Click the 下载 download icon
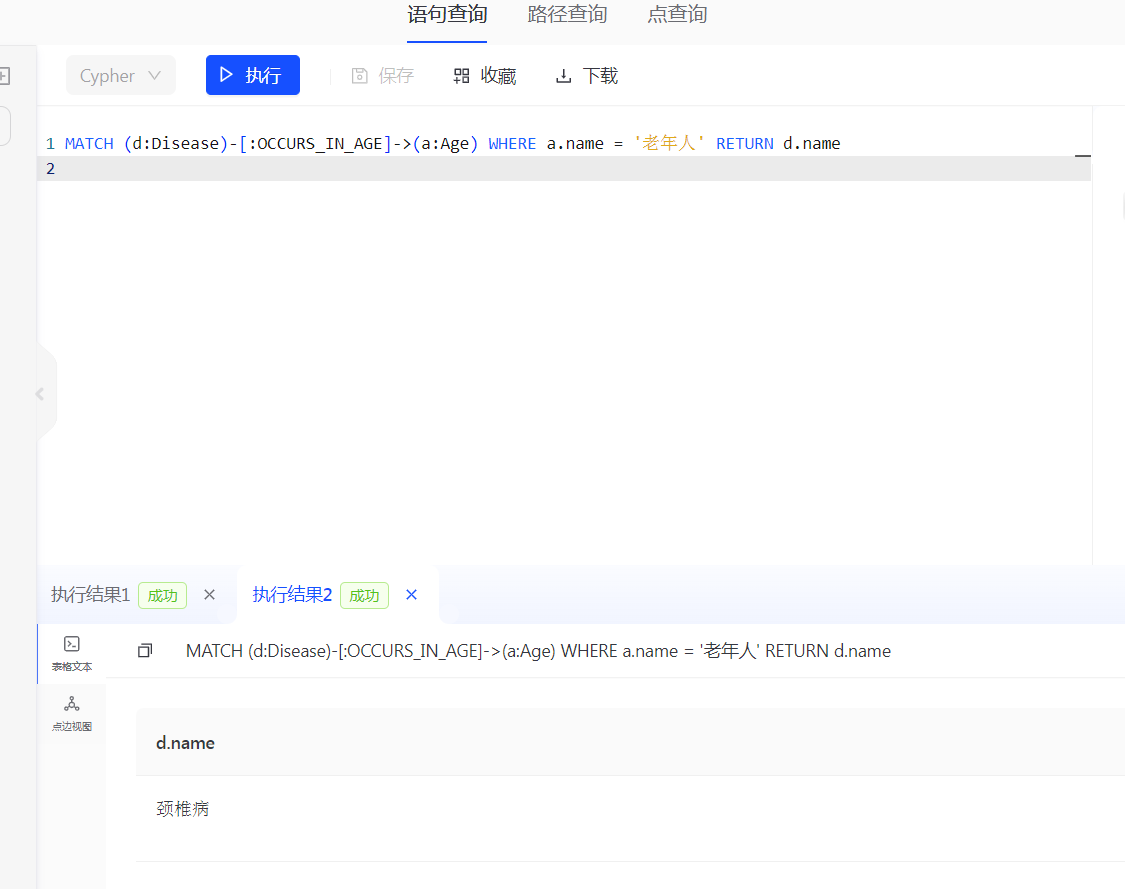The height and width of the screenshot is (889, 1125). [563, 75]
